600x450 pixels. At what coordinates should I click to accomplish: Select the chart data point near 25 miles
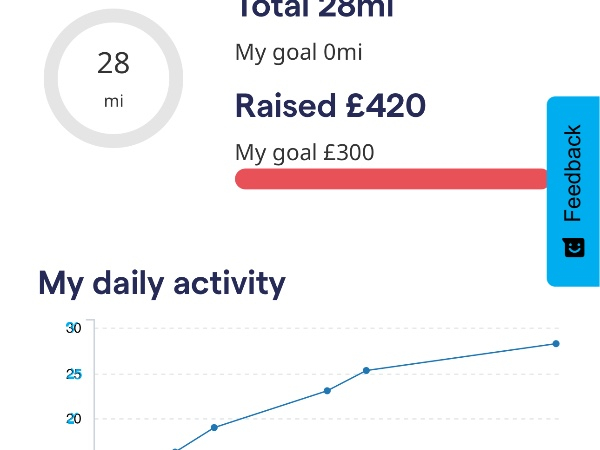(366, 370)
